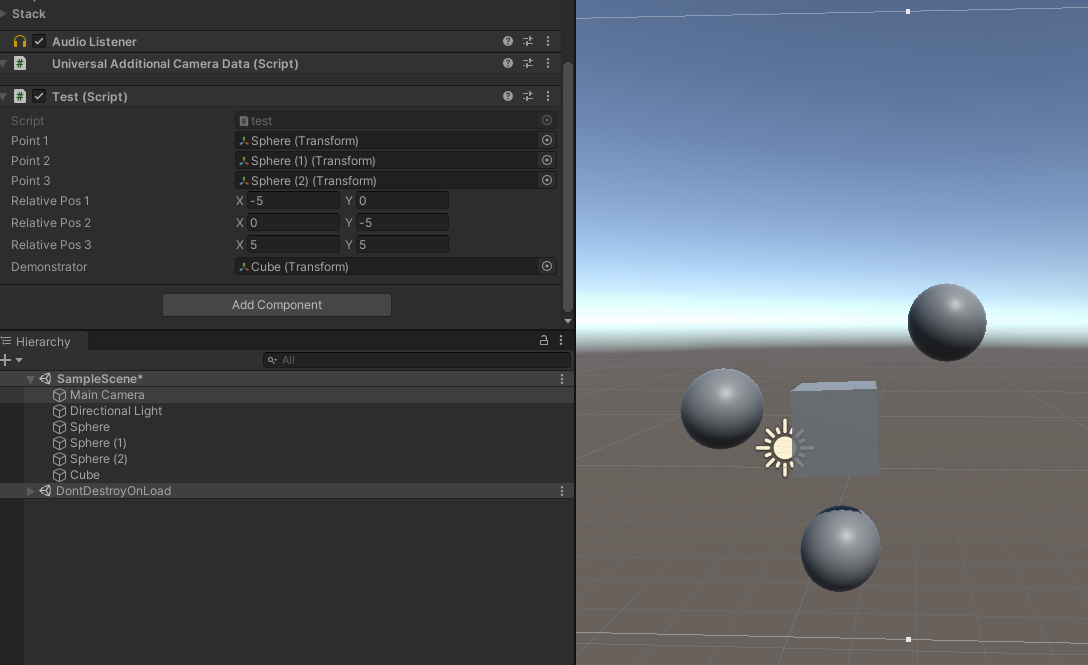Open help for Universal Additional Camera Data
Viewport: 1088px width, 665px height.
(508, 63)
